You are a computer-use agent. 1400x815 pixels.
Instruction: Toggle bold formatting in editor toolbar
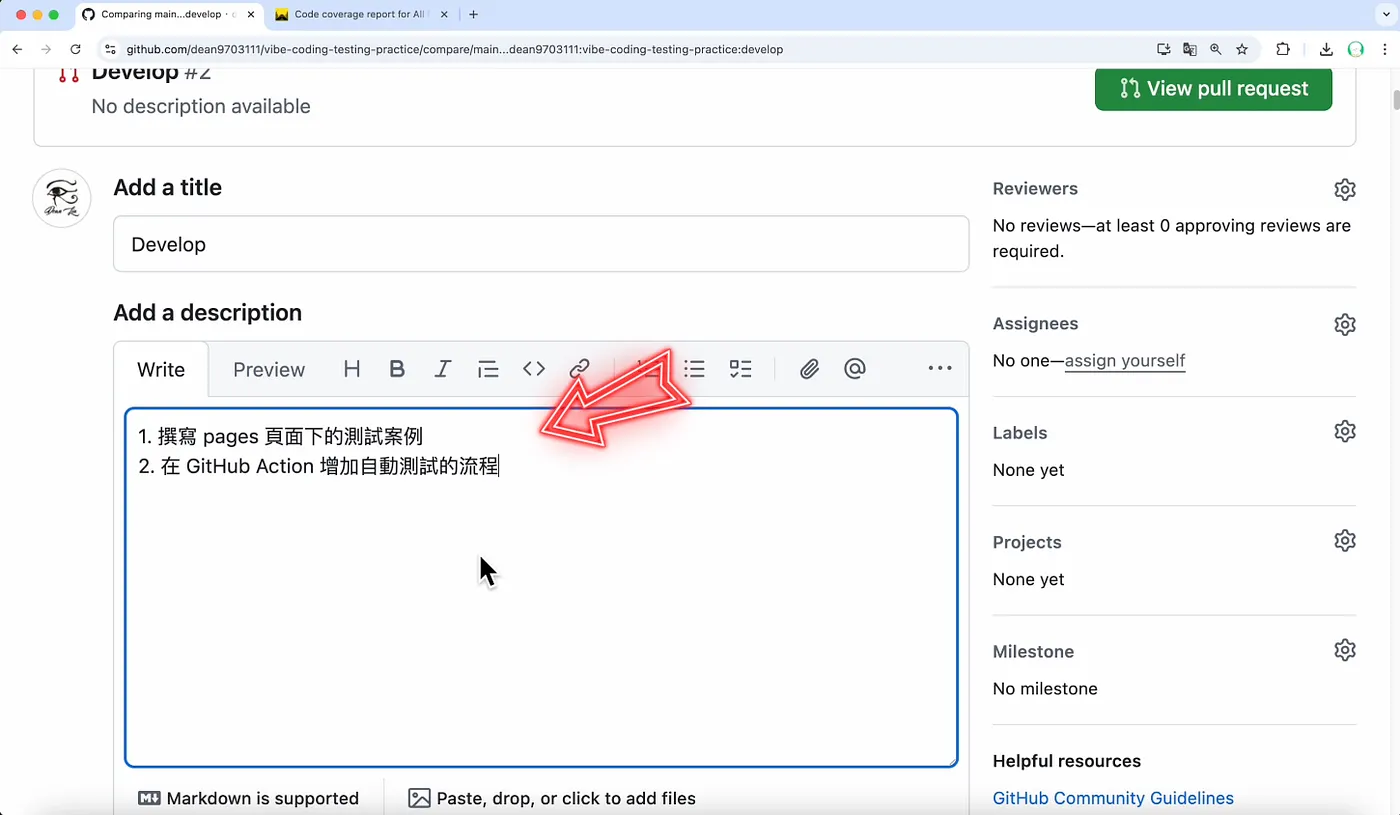pyautogui.click(x=397, y=369)
